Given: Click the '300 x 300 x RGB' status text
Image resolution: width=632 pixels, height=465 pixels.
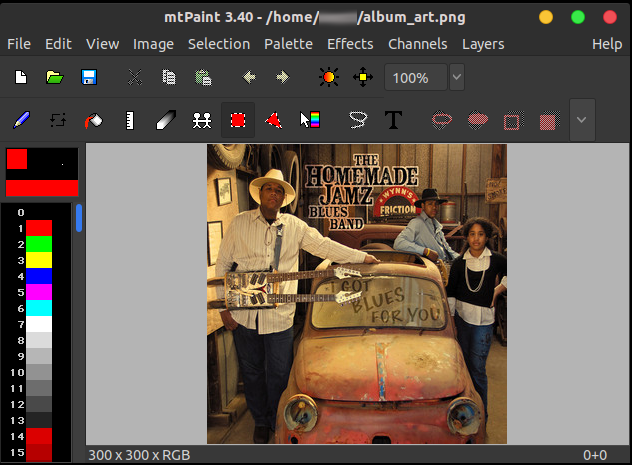Looking at the screenshot, I should (139, 455).
